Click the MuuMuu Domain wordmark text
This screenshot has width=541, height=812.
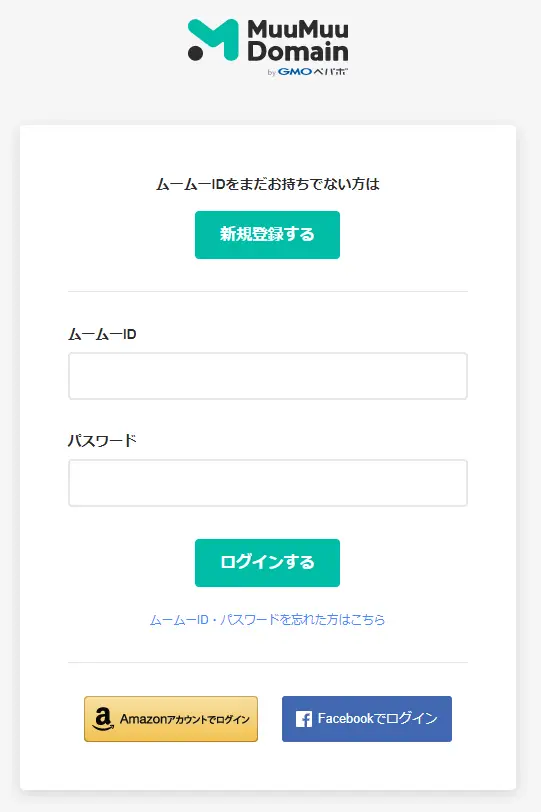pos(298,41)
